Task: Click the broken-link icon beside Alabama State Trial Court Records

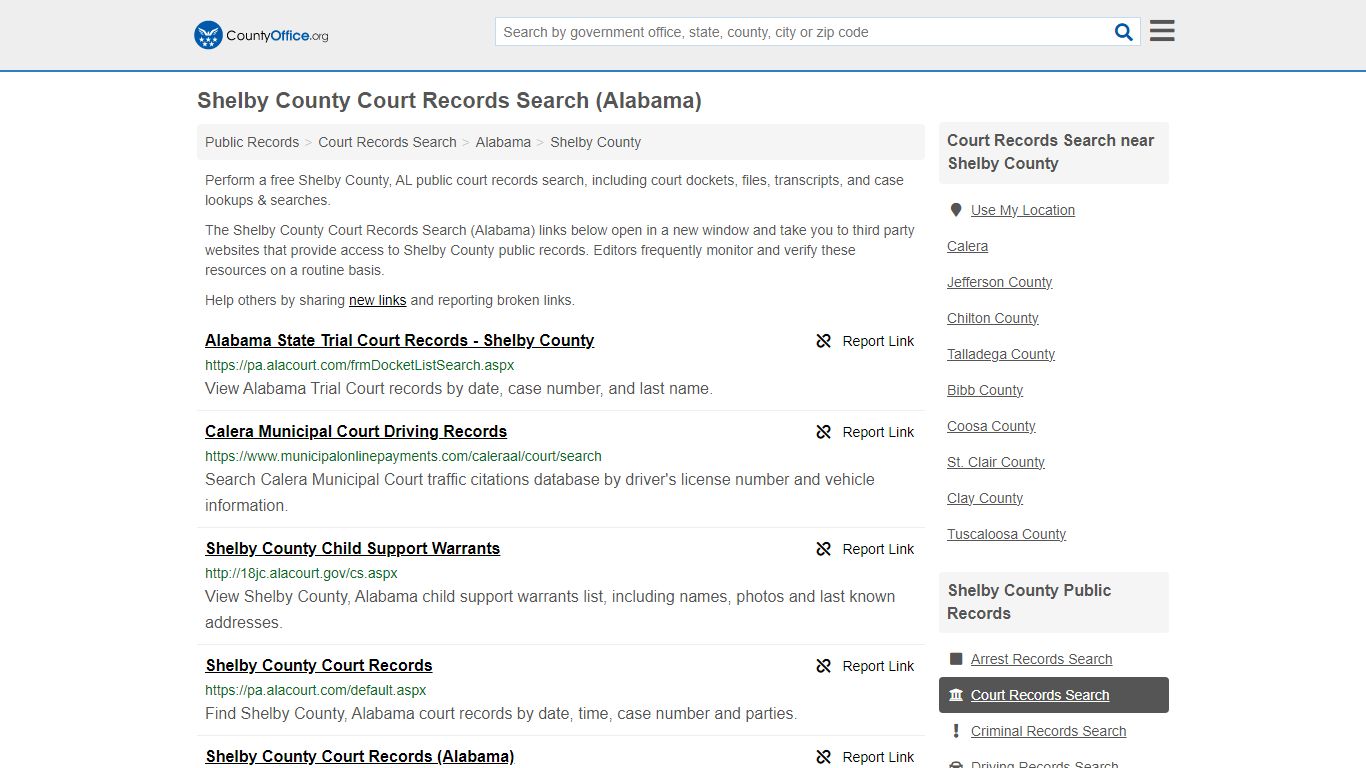Action: point(824,341)
